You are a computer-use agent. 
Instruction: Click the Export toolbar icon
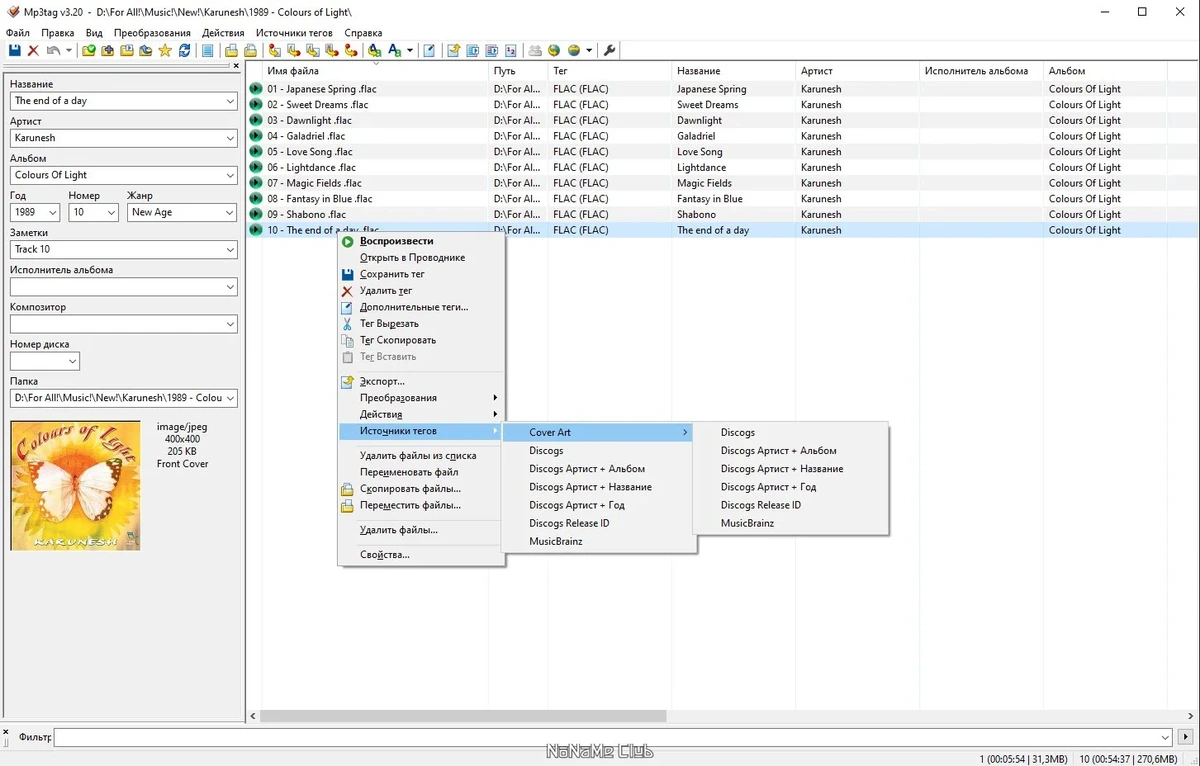pyautogui.click(x=453, y=50)
